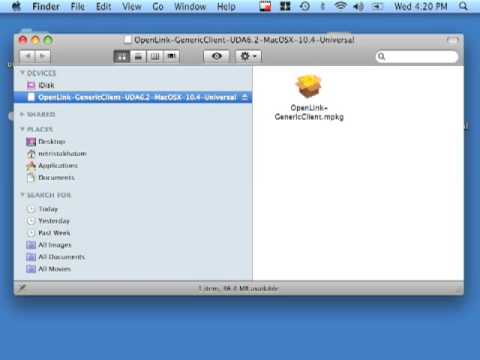Image resolution: width=480 pixels, height=360 pixels.
Task: Collapse the PLACES section
Action: pos(22,129)
